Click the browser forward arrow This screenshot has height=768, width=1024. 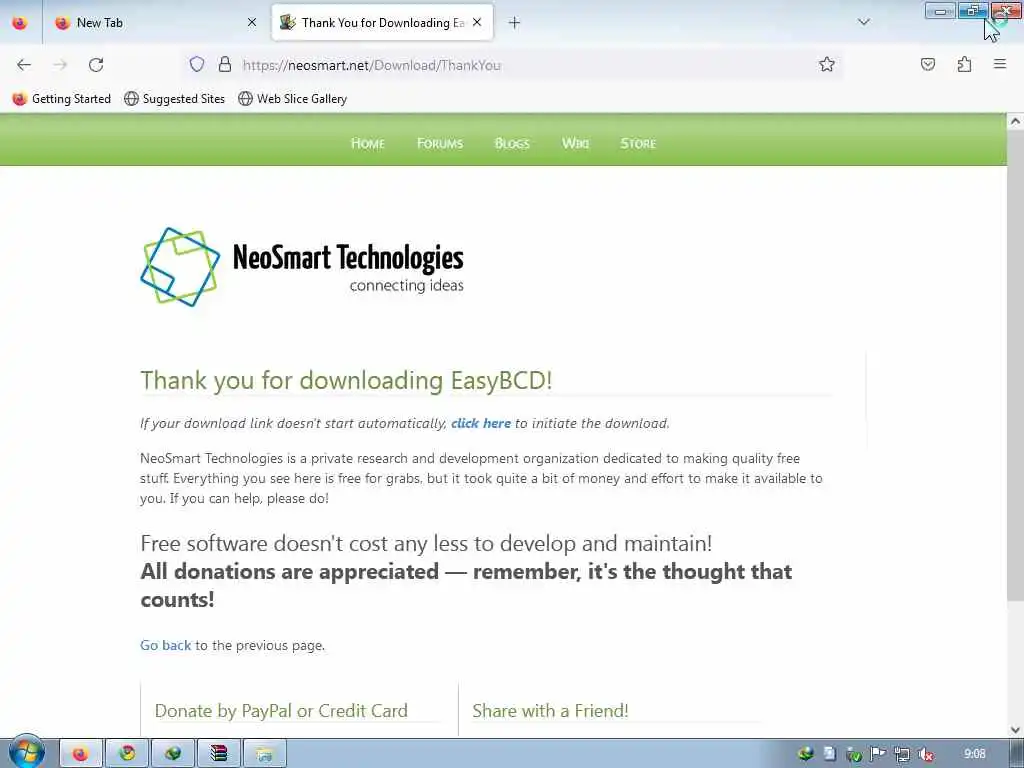point(60,65)
